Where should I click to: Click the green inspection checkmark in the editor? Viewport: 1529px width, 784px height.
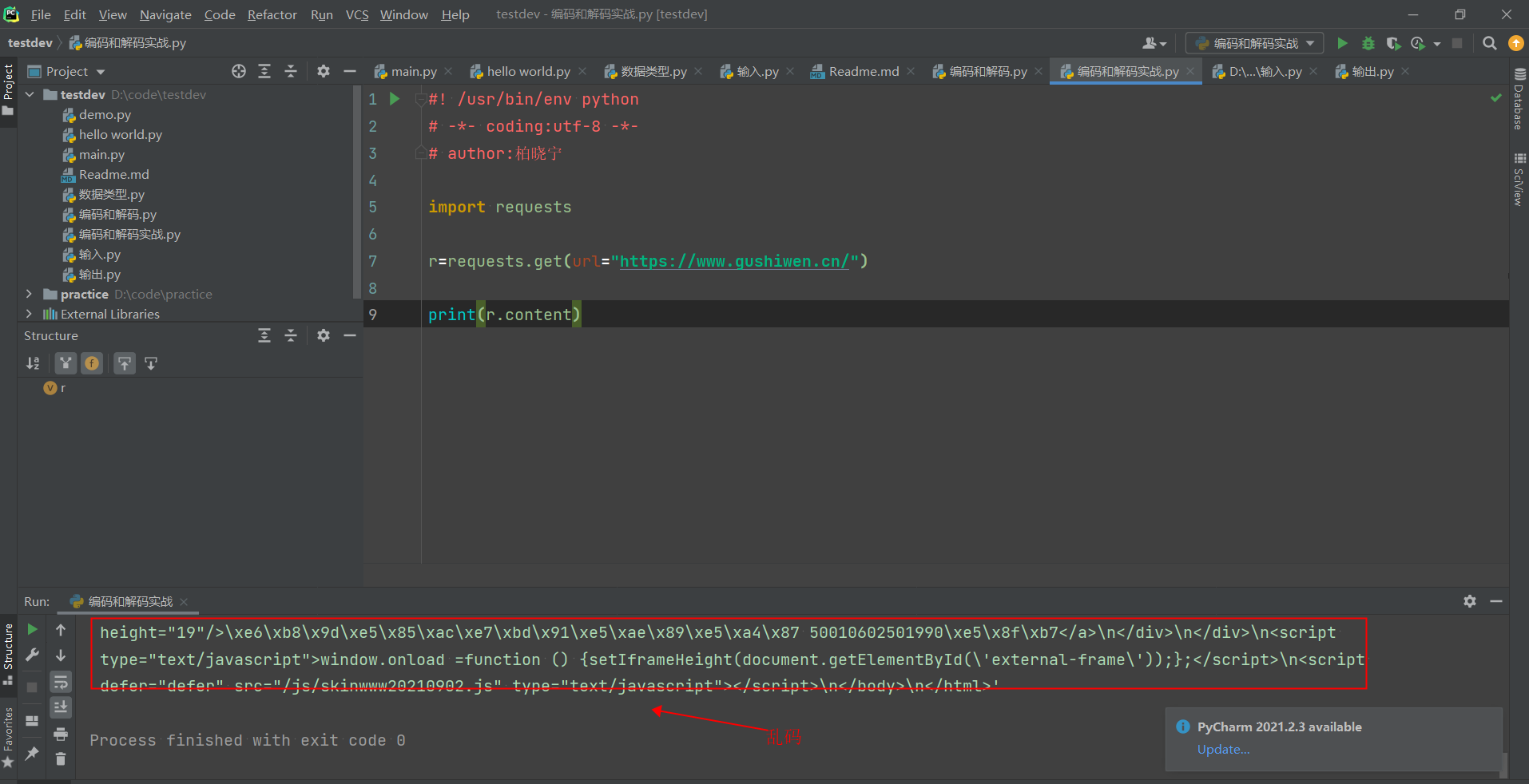pyautogui.click(x=1495, y=98)
